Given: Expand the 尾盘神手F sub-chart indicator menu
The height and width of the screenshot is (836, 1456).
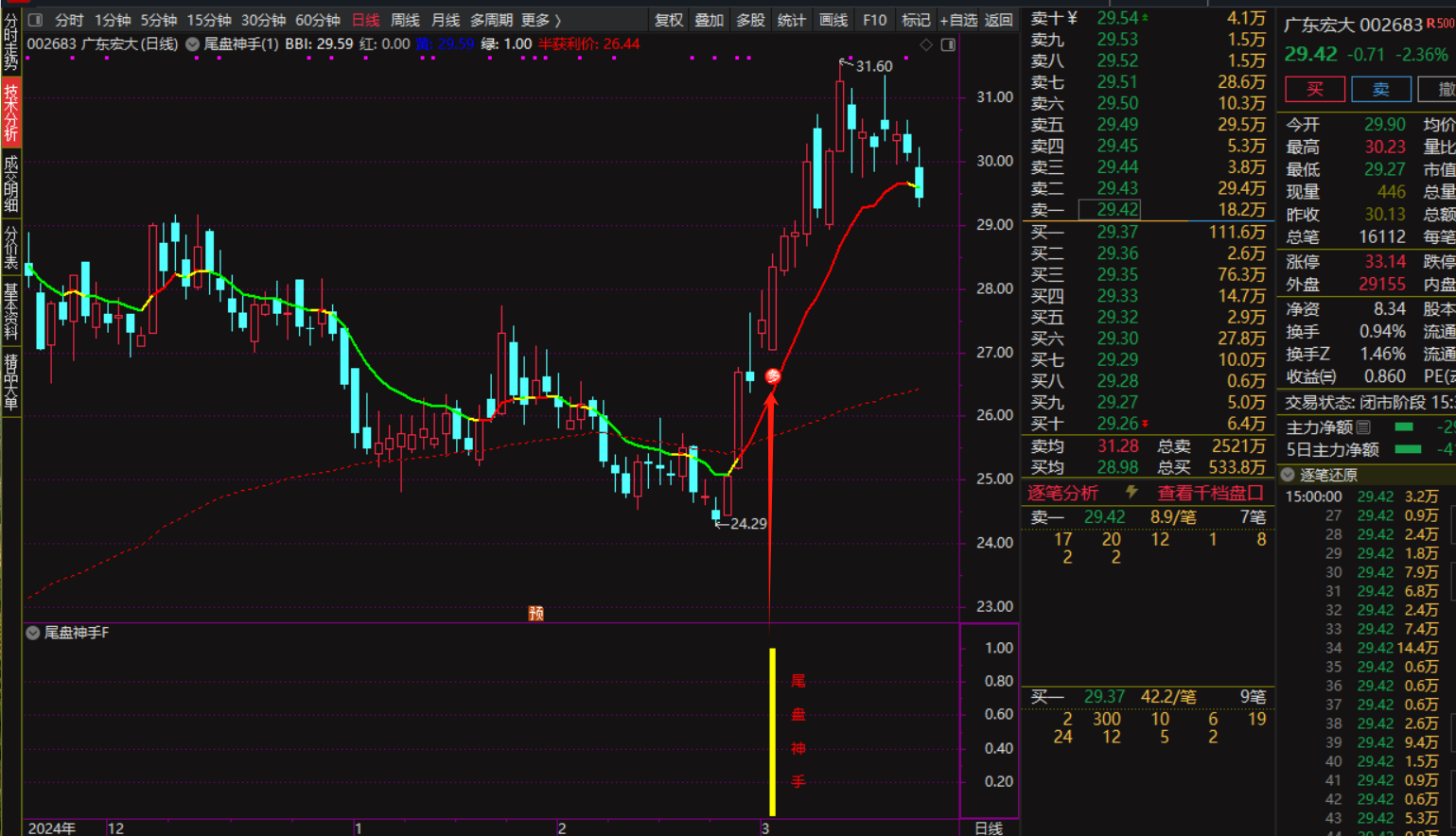Looking at the screenshot, I should tap(33, 633).
